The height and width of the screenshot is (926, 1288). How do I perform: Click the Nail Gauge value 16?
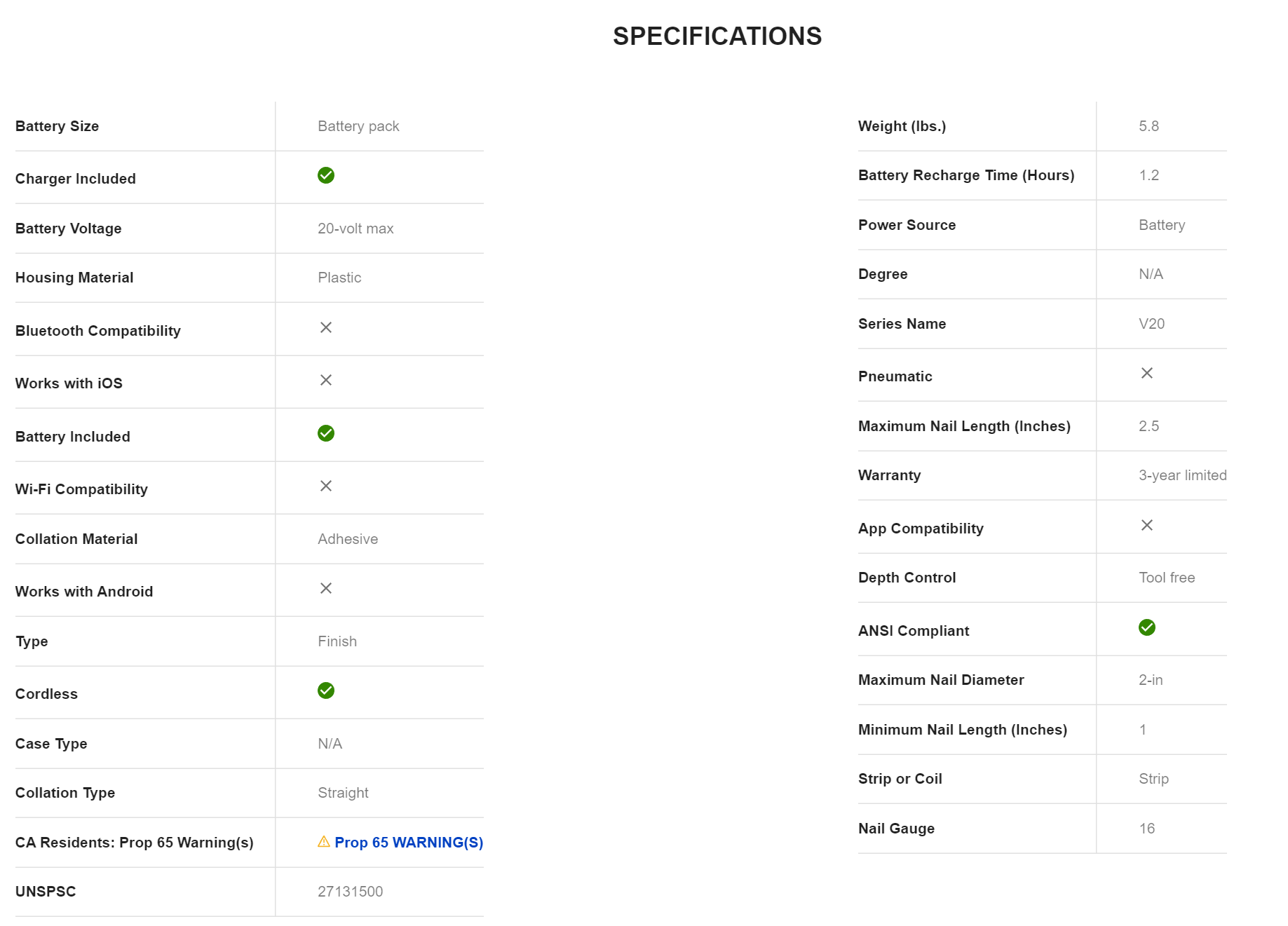[1146, 829]
